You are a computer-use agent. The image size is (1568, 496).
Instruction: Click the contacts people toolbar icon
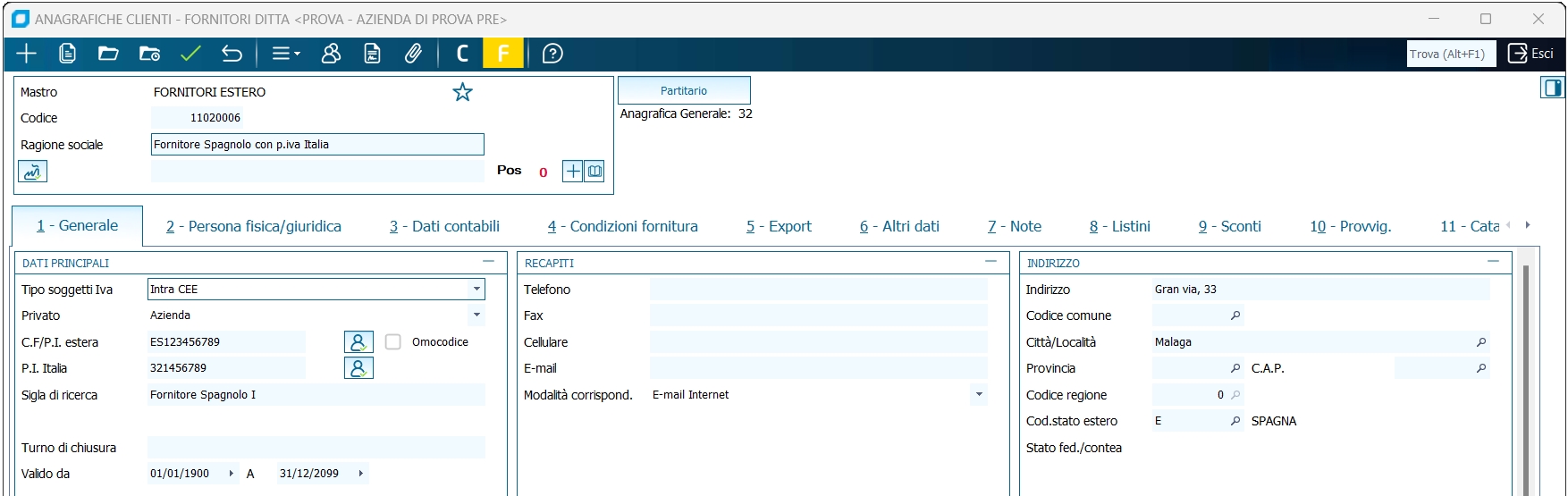click(x=331, y=54)
